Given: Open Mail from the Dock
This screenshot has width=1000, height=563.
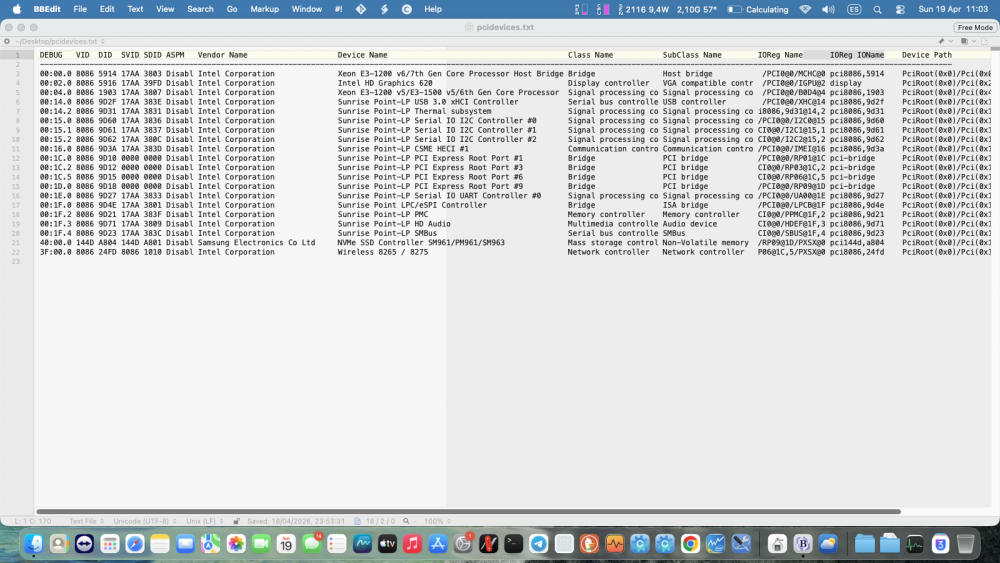Looking at the screenshot, I should pyautogui.click(x=185, y=544).
